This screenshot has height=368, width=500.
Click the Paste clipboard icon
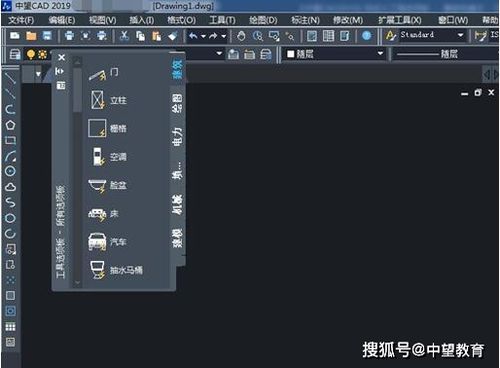tap(156, 36)
